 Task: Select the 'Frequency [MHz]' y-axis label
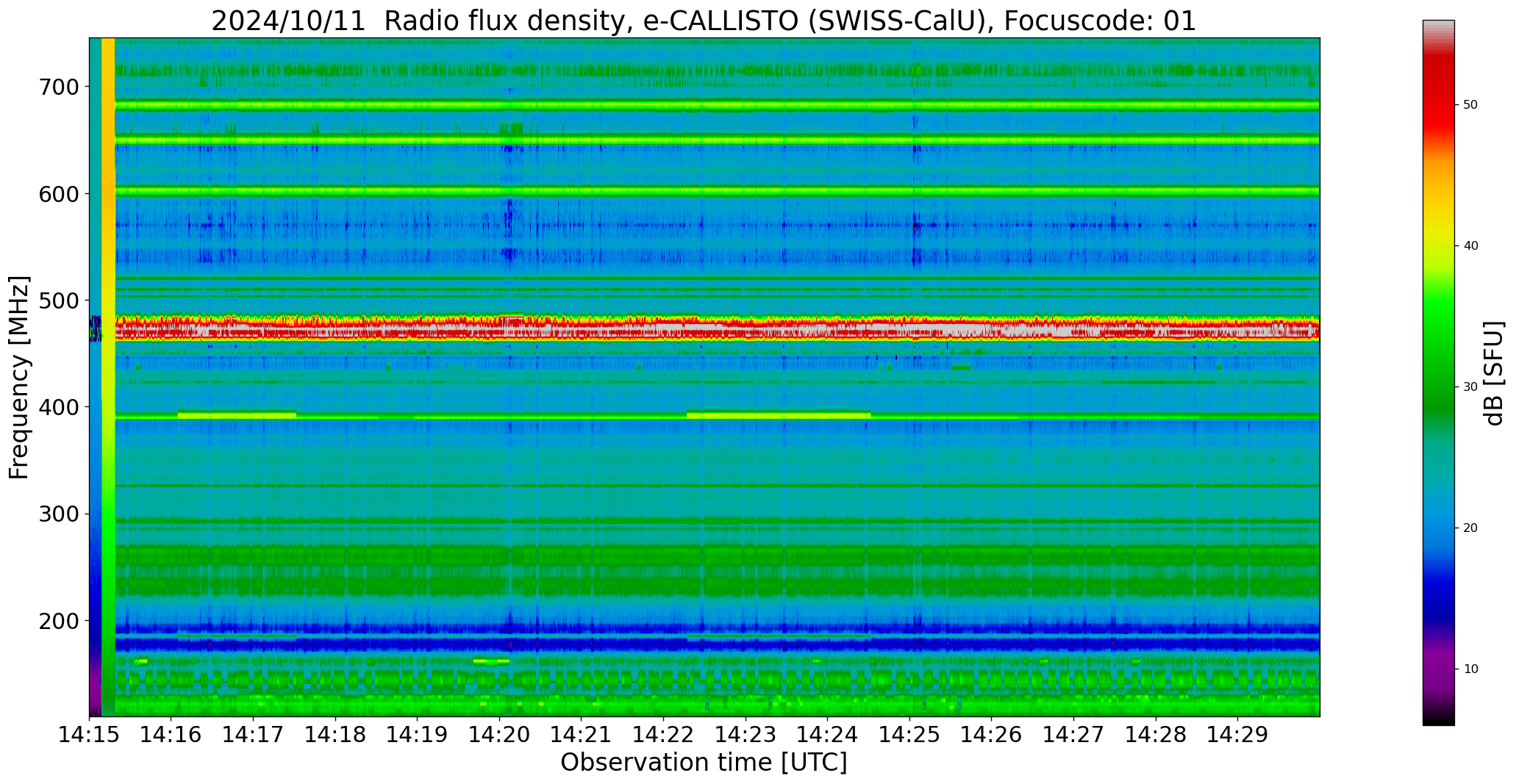[x=19, y=377]
